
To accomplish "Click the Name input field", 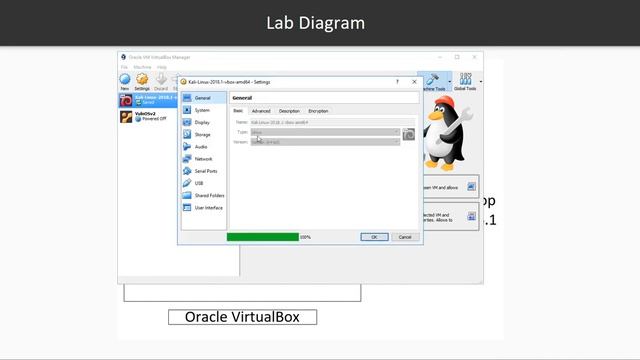I will coord(332,122).
